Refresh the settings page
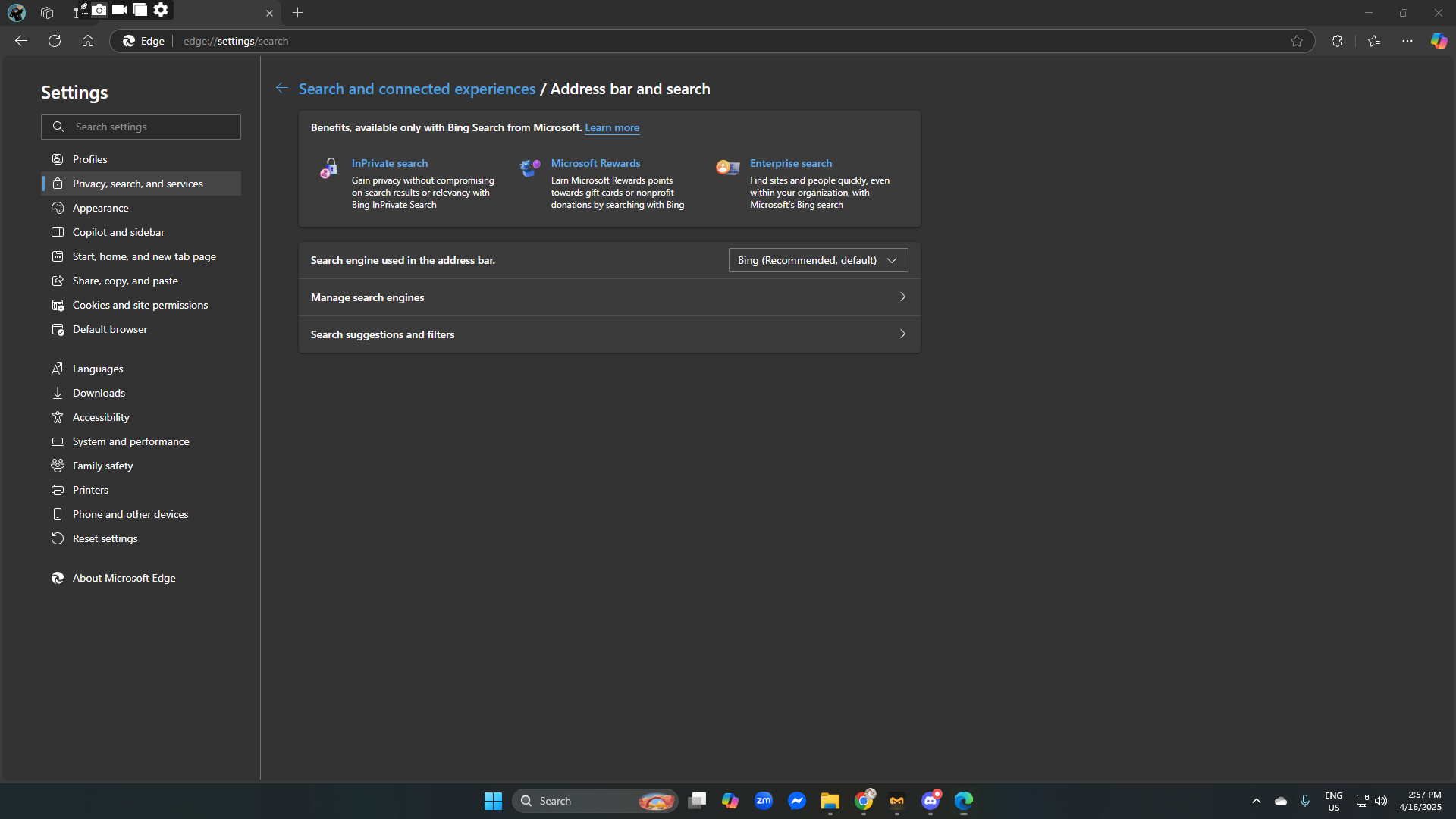This screenshot has width=1456, height=819. click(55, 41)
